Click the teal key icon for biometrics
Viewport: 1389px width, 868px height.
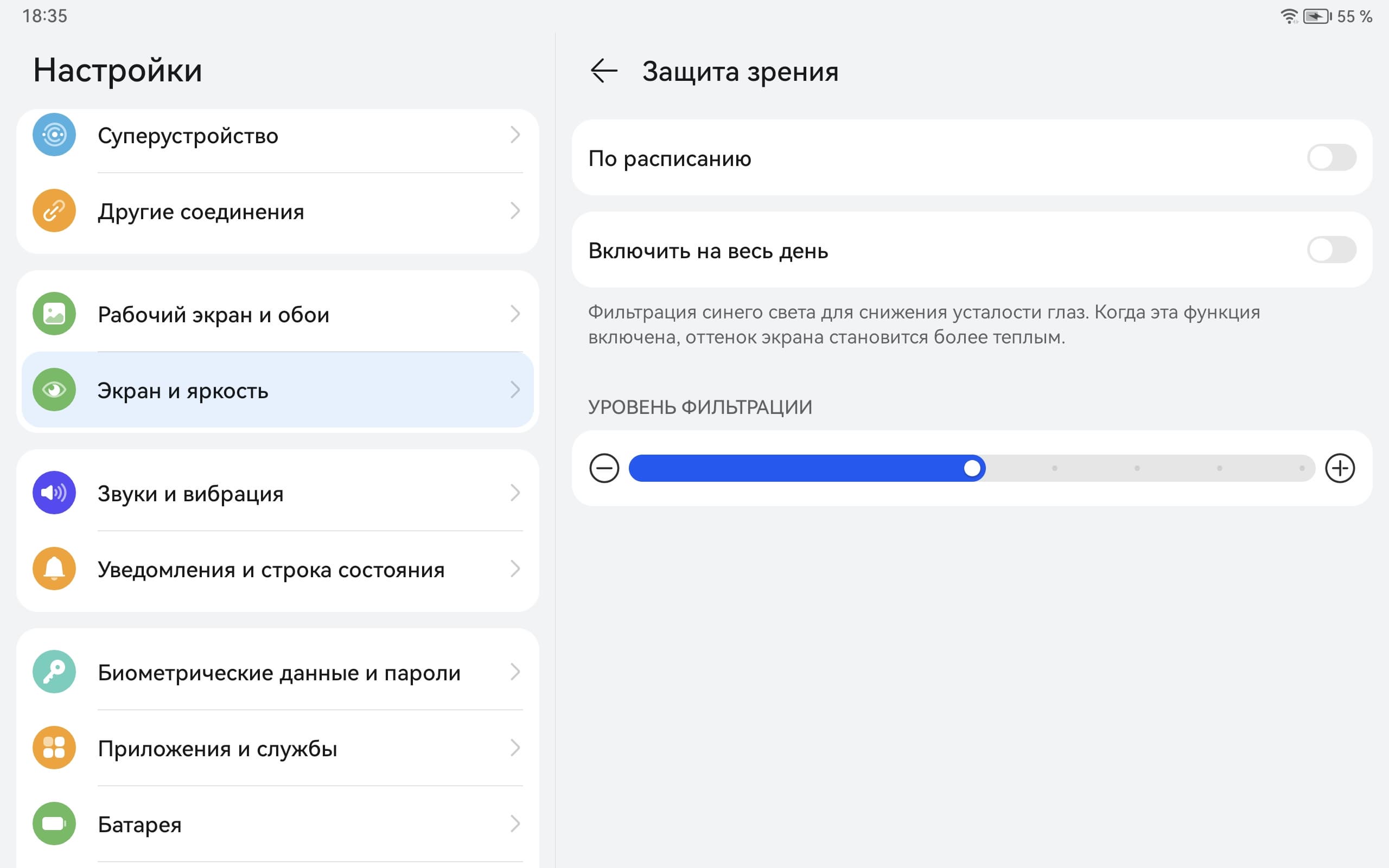pos(54,672)
